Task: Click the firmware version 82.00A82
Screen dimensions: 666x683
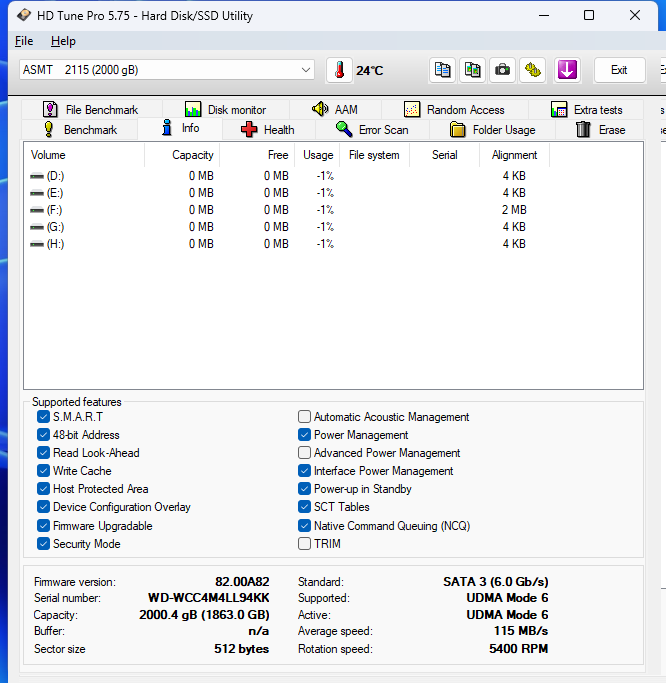Action: click(242, 582)
